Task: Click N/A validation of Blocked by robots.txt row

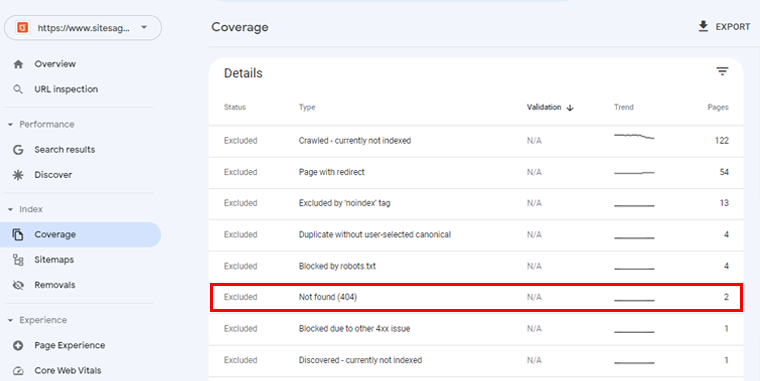Action: [x=534, y=266]
